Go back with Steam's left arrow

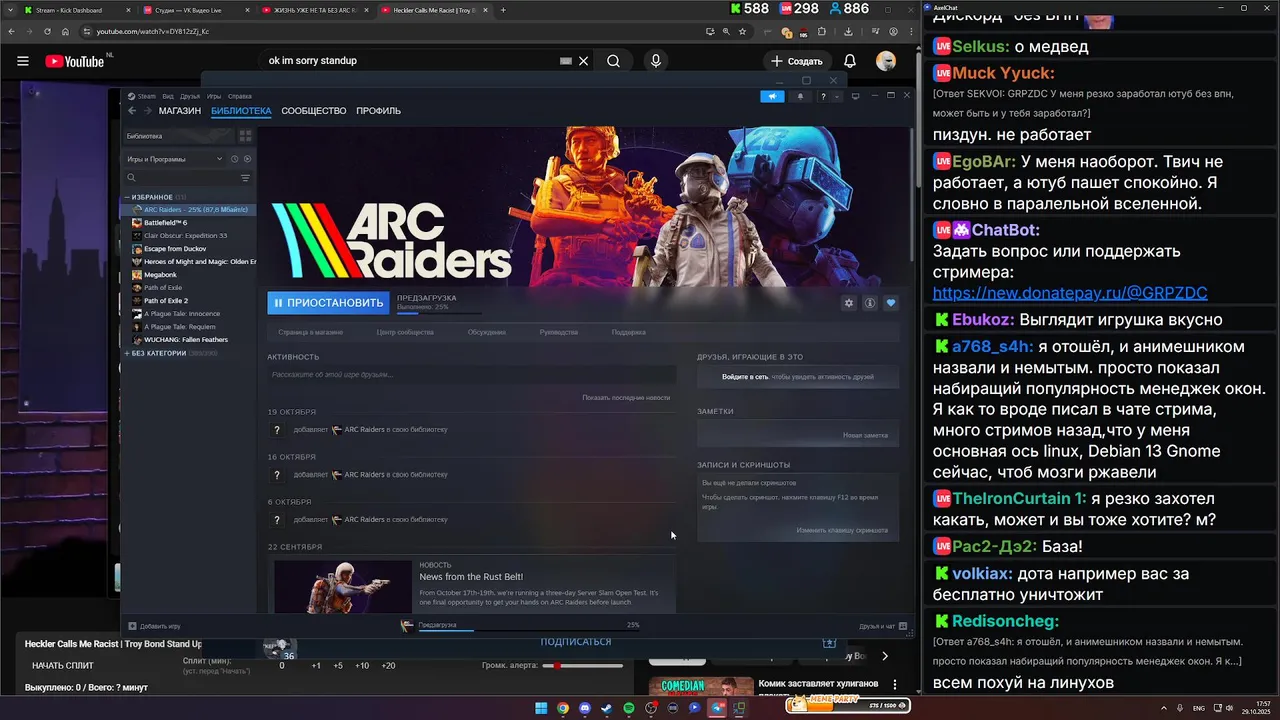tap(132, 111)
